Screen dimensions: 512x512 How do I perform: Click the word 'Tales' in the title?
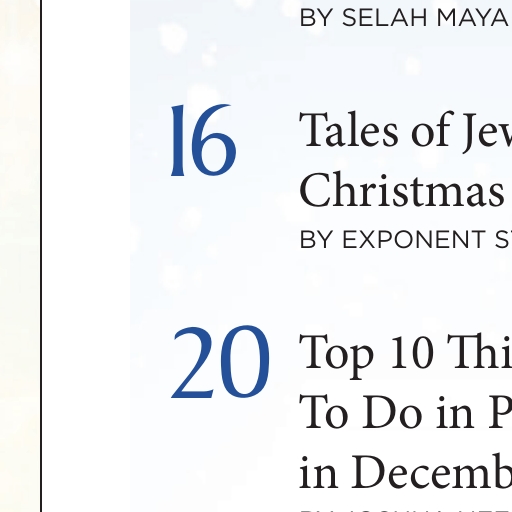pos(349,130)
